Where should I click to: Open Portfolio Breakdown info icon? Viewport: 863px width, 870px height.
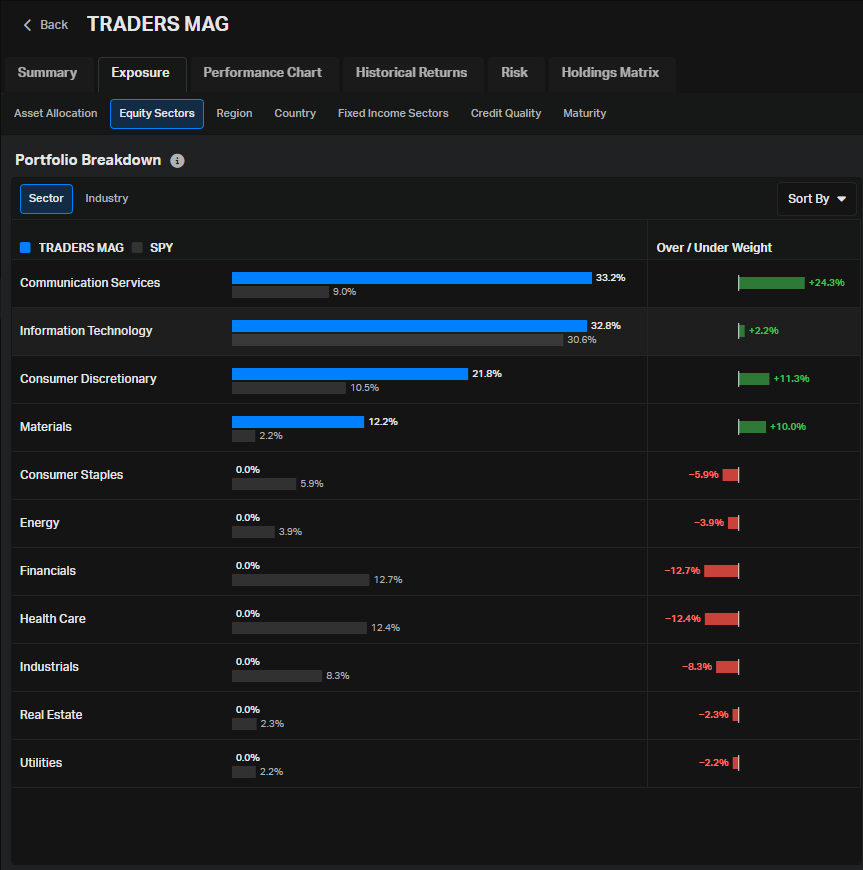177,161
